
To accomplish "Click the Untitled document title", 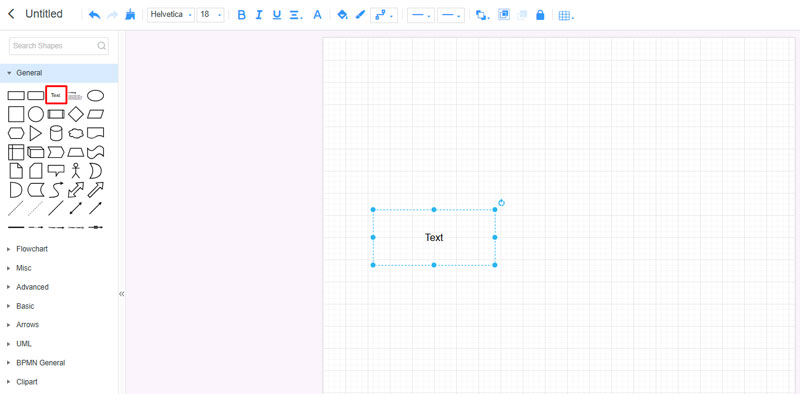I will tap(44, 14).
